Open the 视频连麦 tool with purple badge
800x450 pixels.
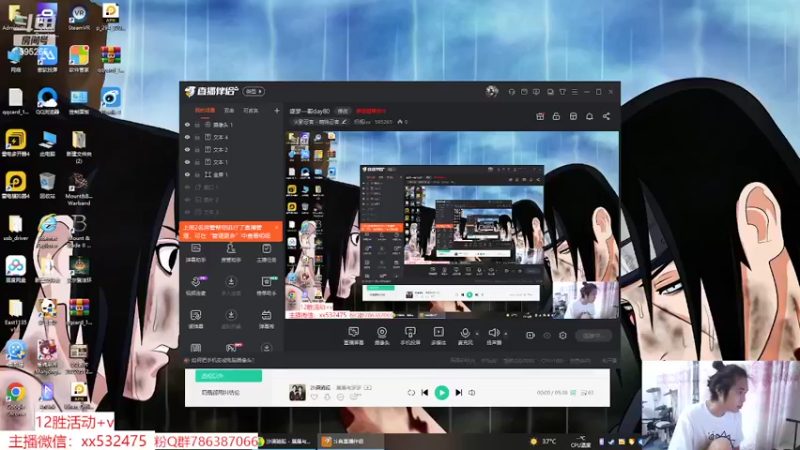tap(196, 286)
